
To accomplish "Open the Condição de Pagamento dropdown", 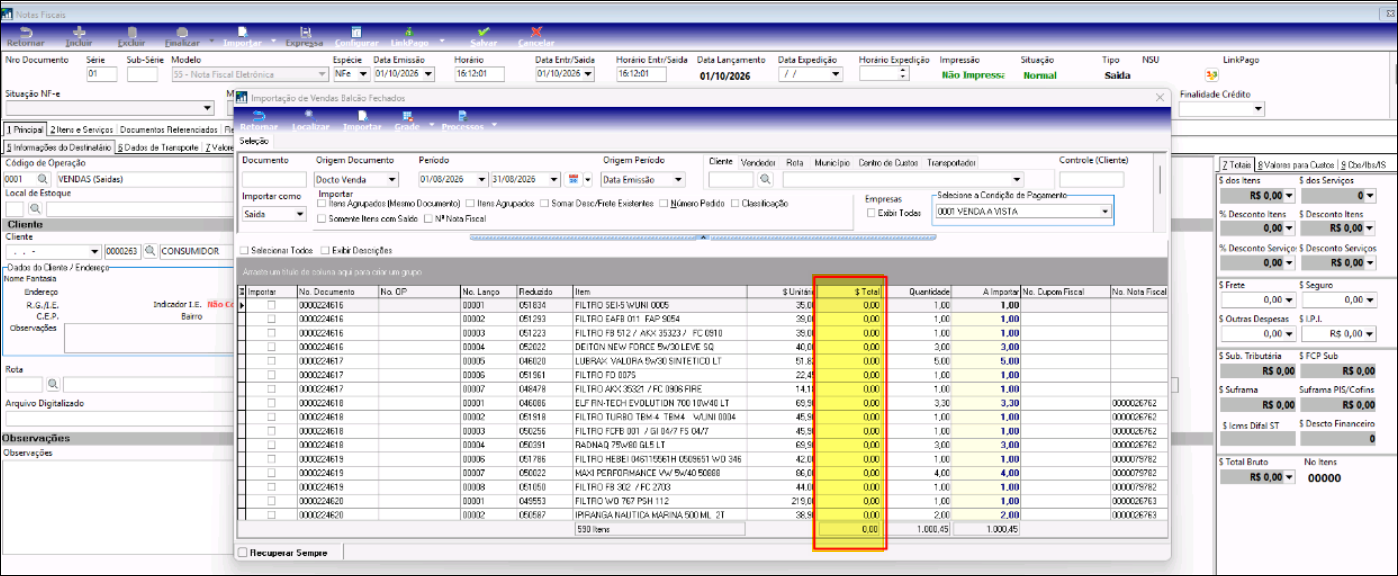I will 1105,212.
